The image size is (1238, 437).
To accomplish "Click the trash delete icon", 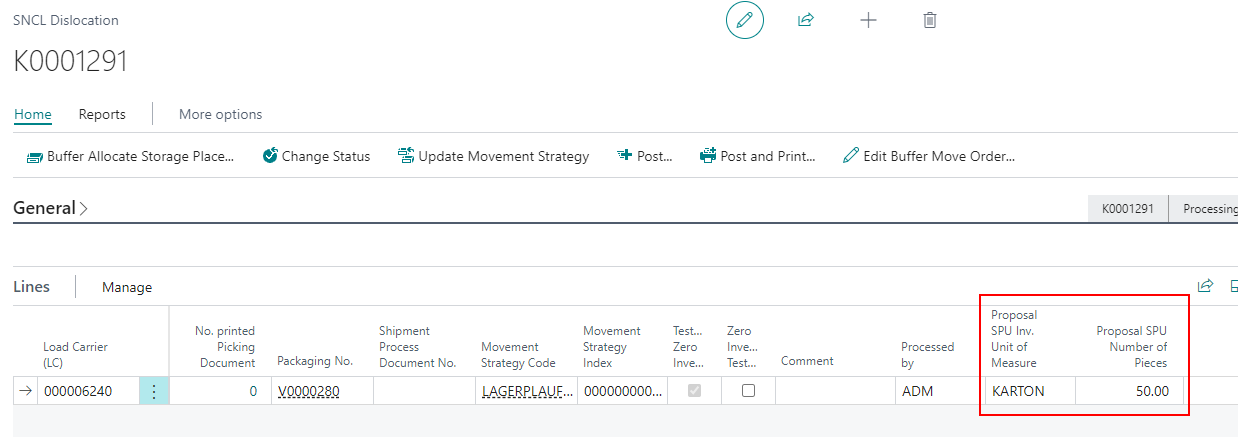I will click(929, 20).
